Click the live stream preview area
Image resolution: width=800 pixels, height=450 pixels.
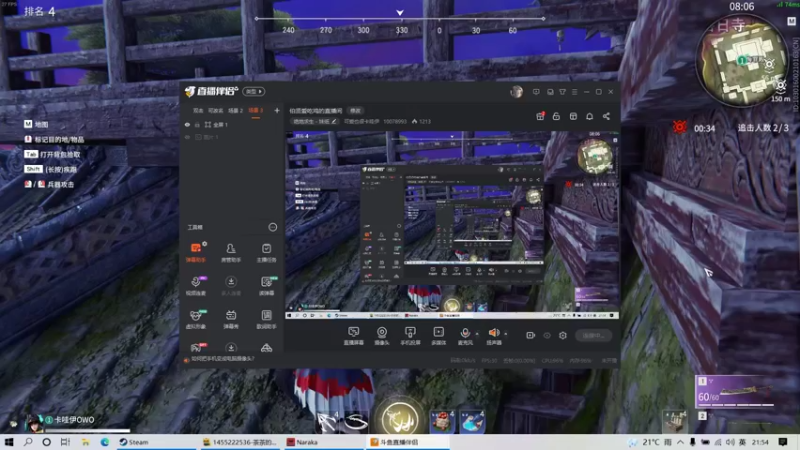(x=452, y=225)
